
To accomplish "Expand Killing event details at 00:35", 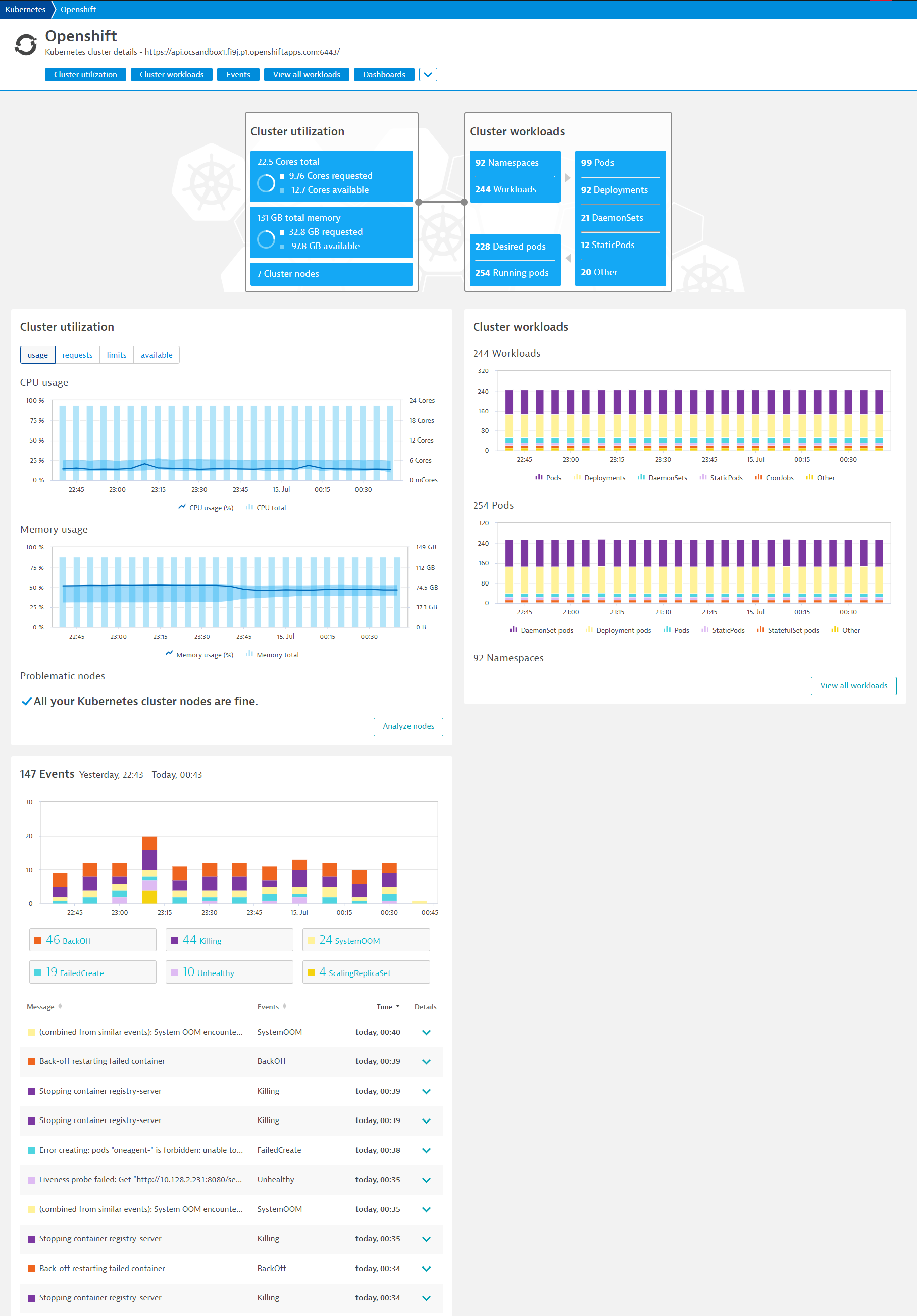I will point(426,1239).
